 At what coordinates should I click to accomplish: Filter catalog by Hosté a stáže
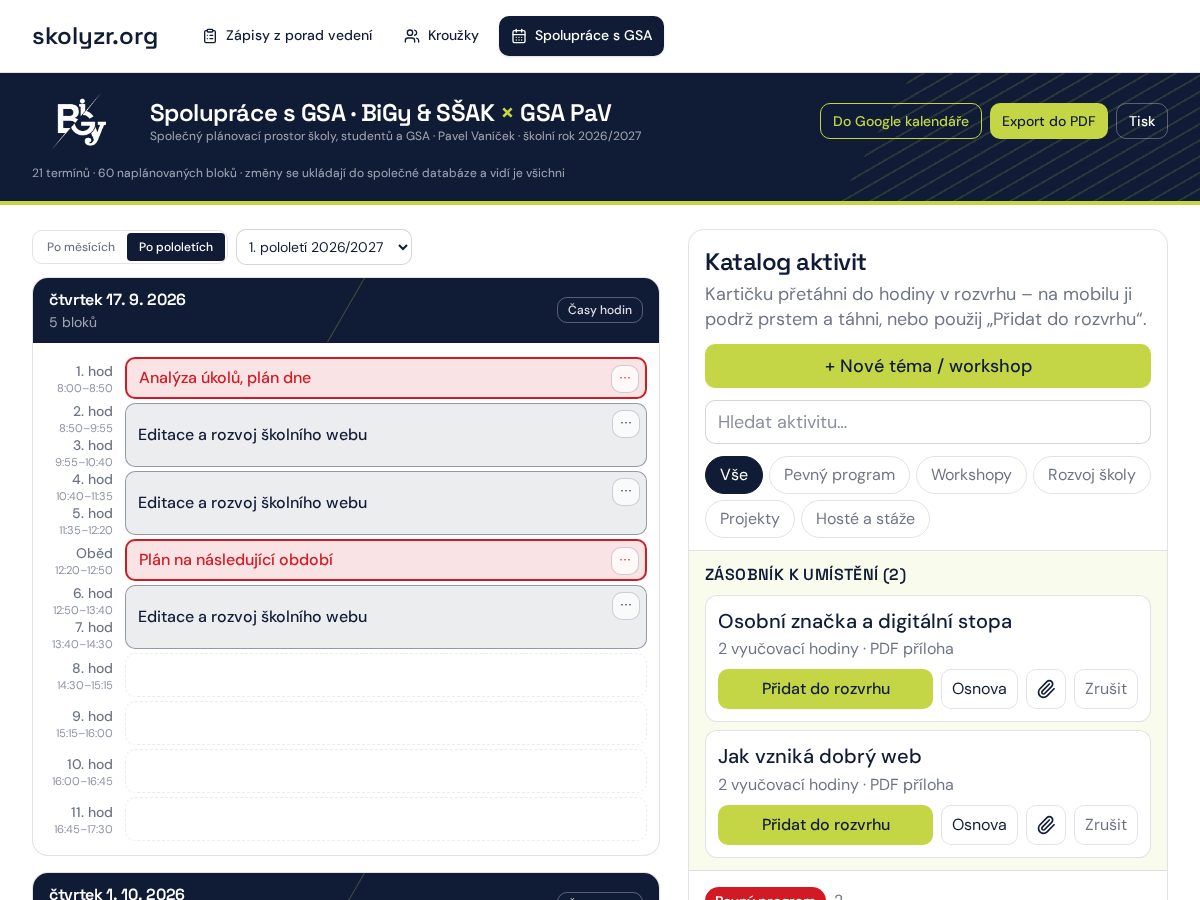click(865, 519)
